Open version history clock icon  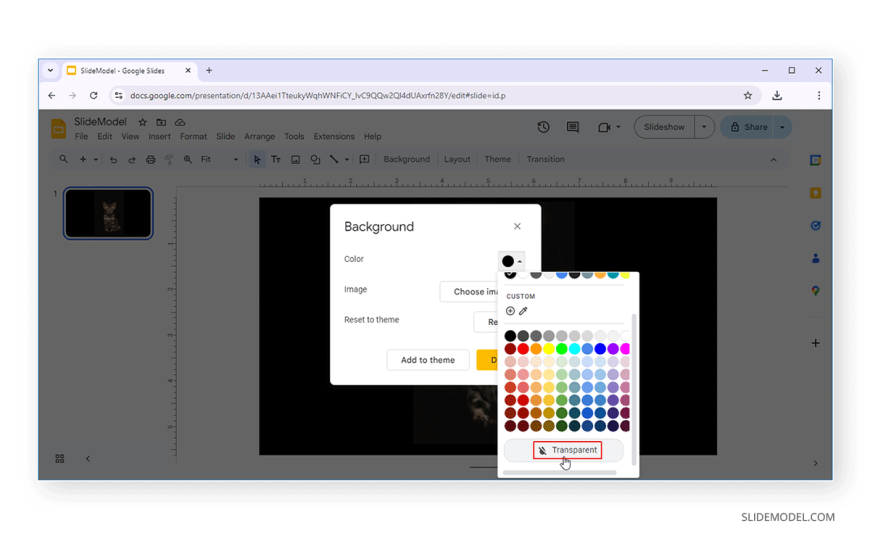(x=543, y=127)
